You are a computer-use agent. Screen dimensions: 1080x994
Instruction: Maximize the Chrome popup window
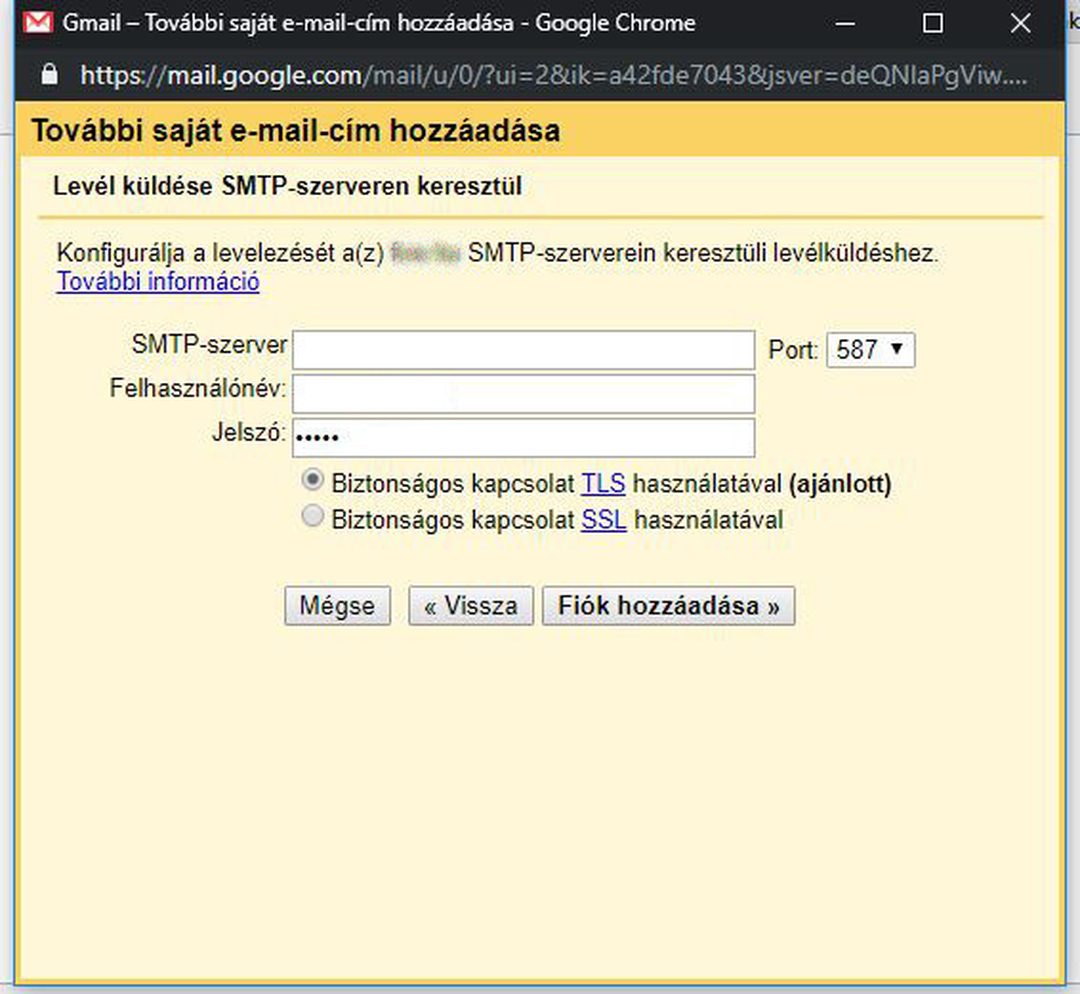tap(933, 23)
